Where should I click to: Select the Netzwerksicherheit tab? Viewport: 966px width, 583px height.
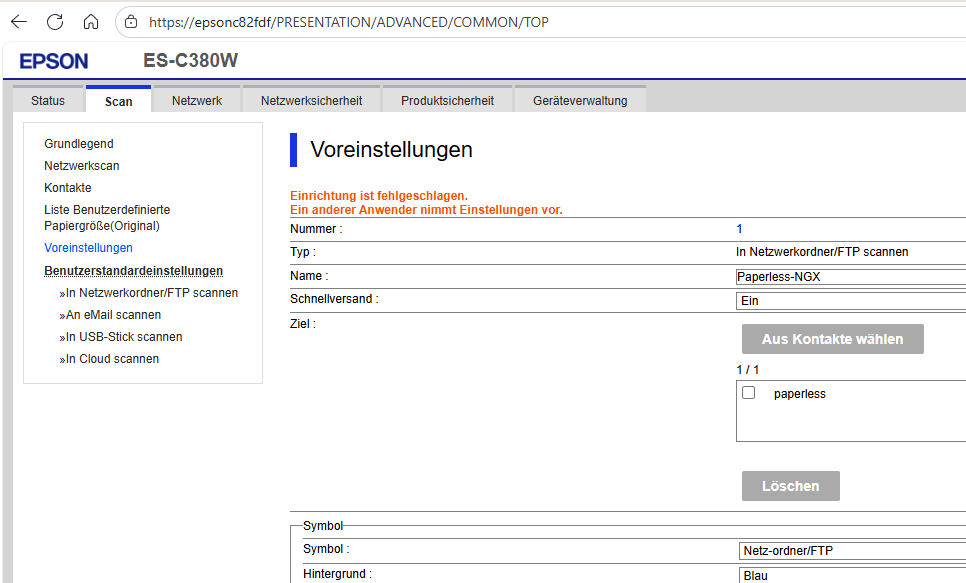pos(311,101)
